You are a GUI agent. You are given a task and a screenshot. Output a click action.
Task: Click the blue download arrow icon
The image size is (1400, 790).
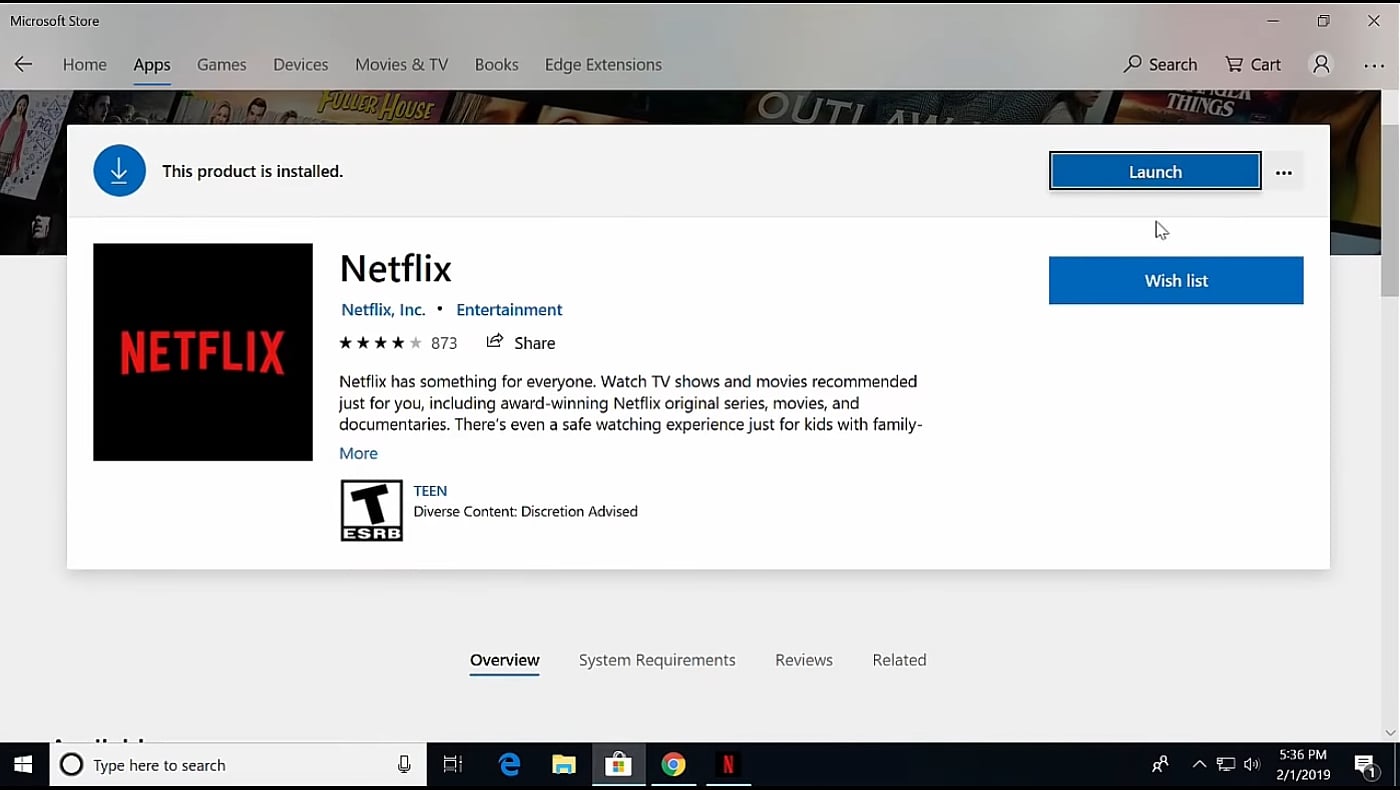click(x=119, y=171)
